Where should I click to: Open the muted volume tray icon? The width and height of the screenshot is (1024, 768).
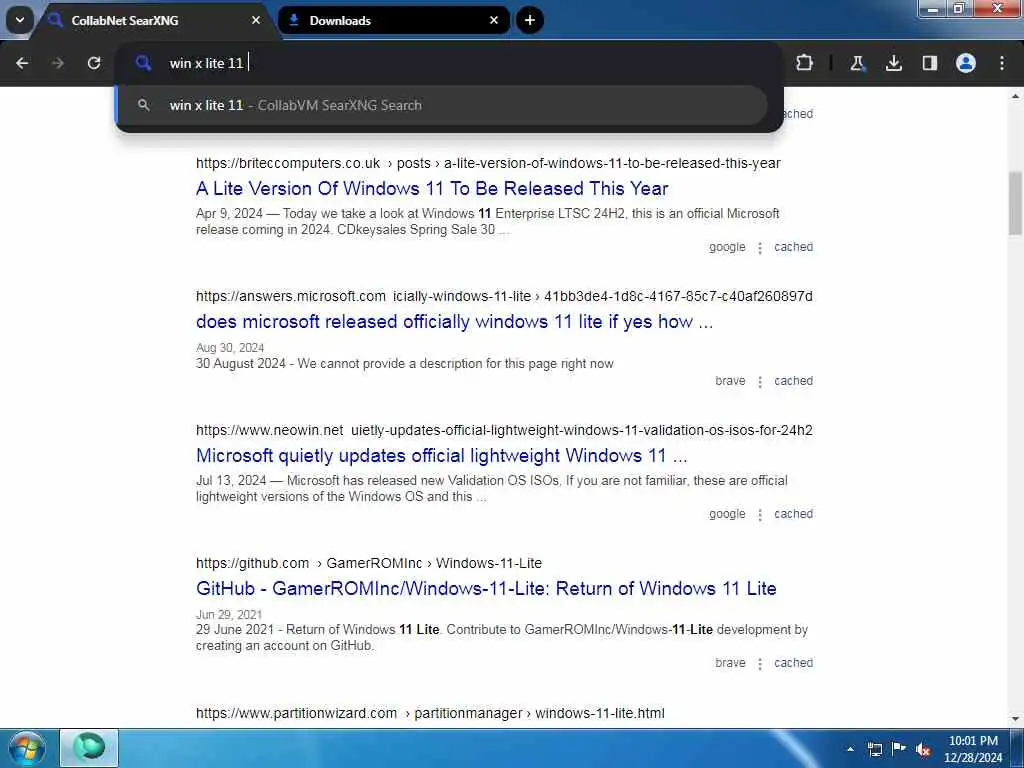click(x=923, y=749)
